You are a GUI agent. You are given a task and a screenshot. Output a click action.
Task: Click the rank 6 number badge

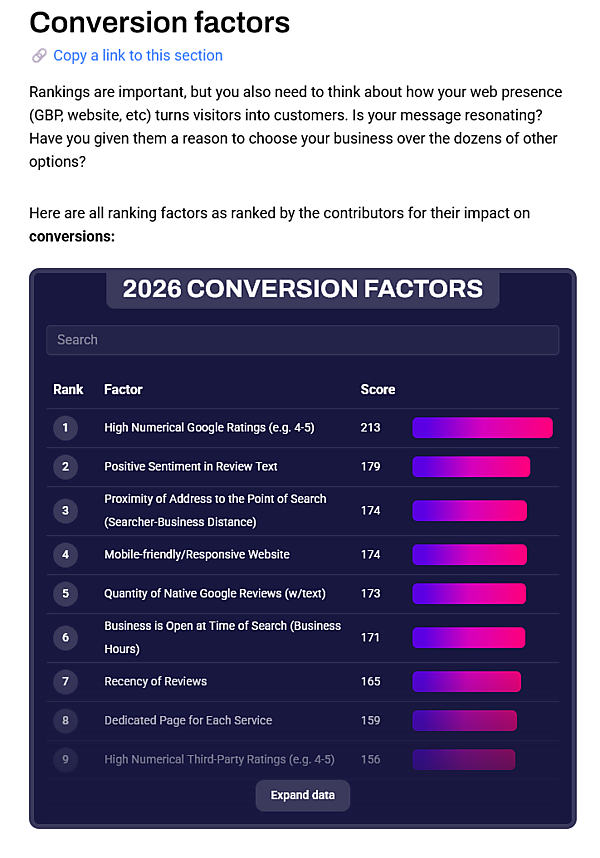click(x=65, y=637)
